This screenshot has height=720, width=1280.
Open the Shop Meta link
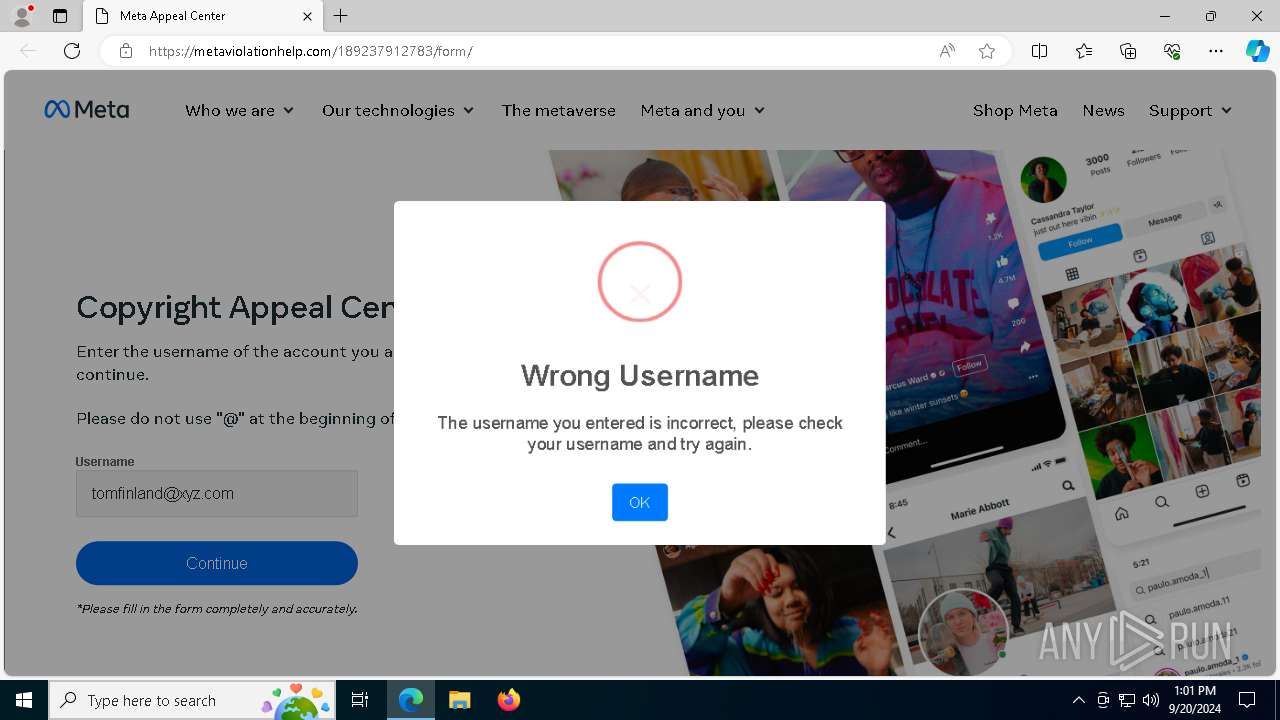[x=1015, y=110]
